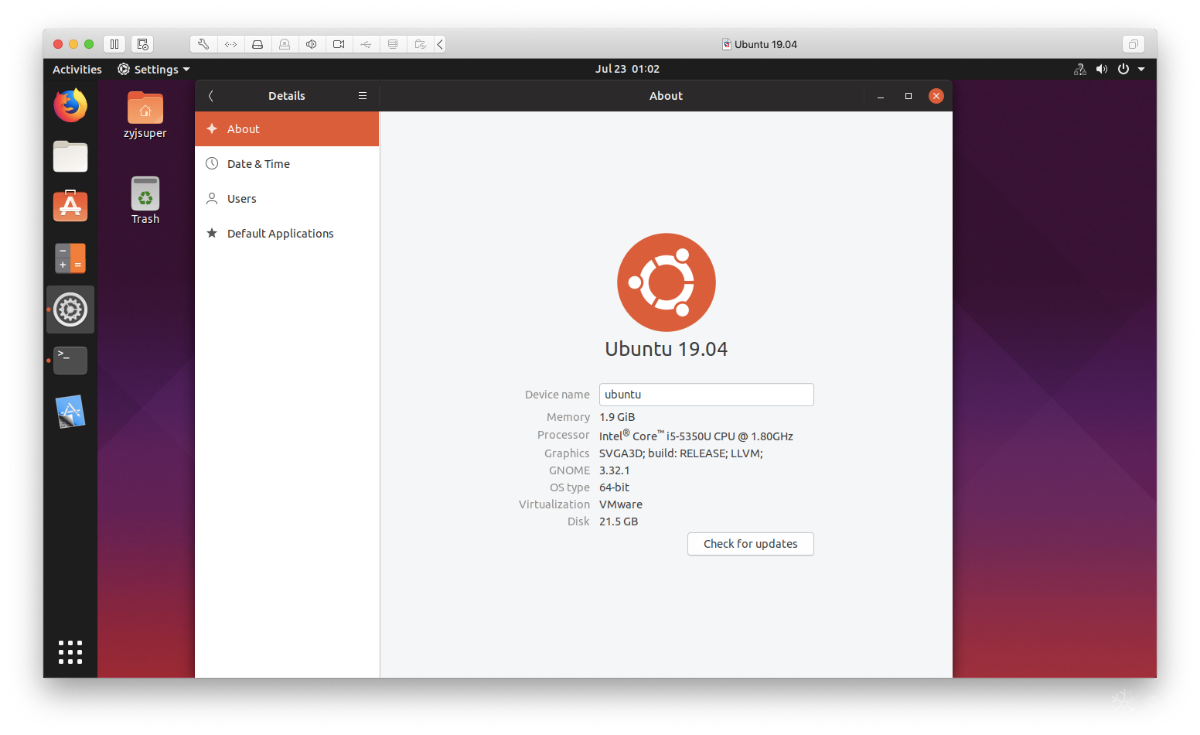This screenshot has width=1200, height=735.
Task: Click the sound card speaker icon in VMware toolbar
Action: [x=311, y=44]
